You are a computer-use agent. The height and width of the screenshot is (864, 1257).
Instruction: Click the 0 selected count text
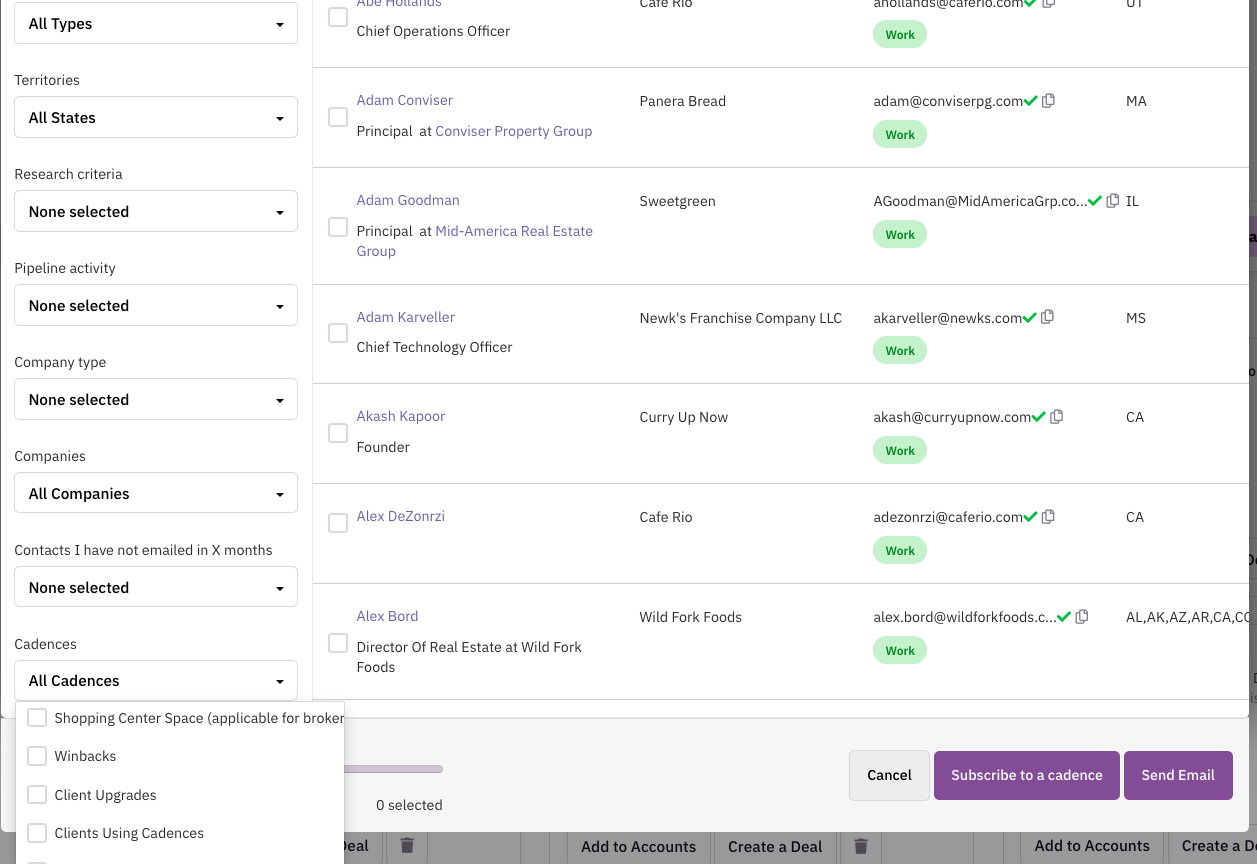coord(409,805)
